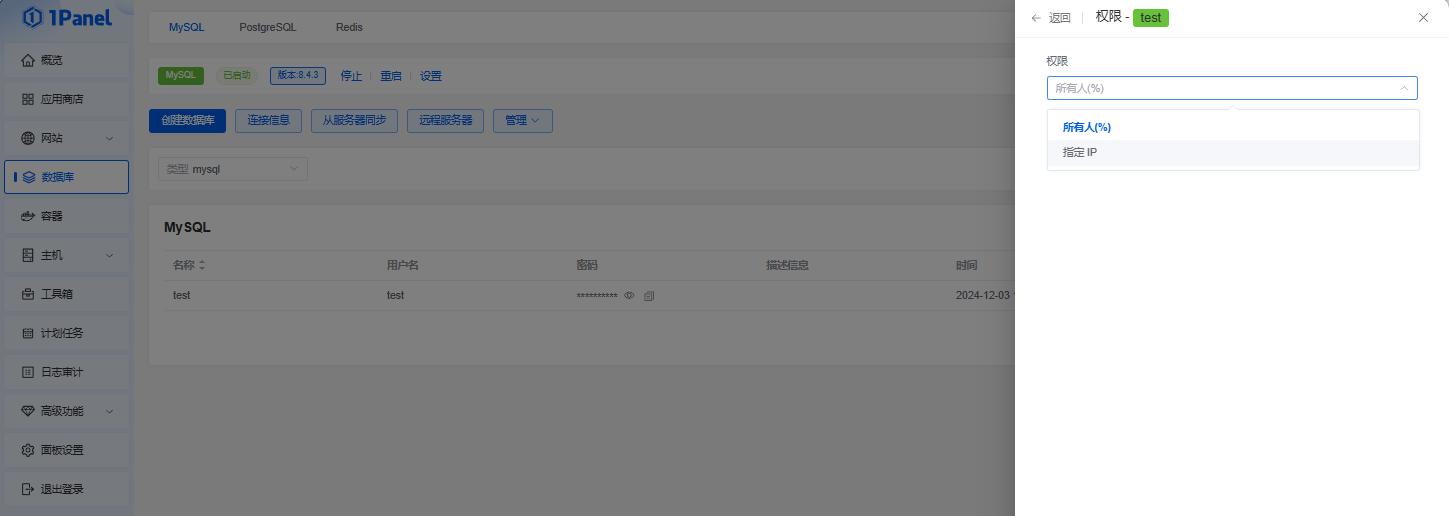Open the 管理 dropdown button
The height and width of the screenshot is (516, 1449).
tap(522, 121)
